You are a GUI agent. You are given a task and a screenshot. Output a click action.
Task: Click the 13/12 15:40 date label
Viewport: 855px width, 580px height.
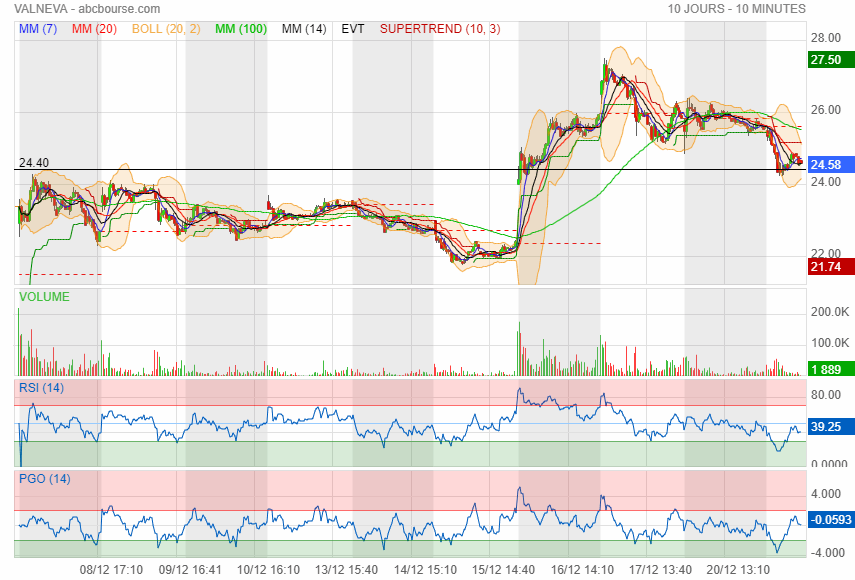[346, 570]
